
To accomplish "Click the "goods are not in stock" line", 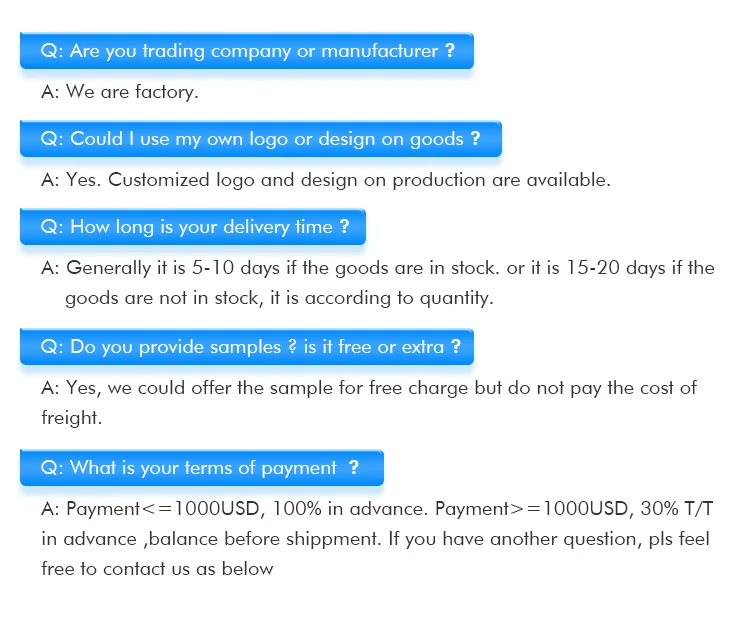I will (x=279, y=298).
